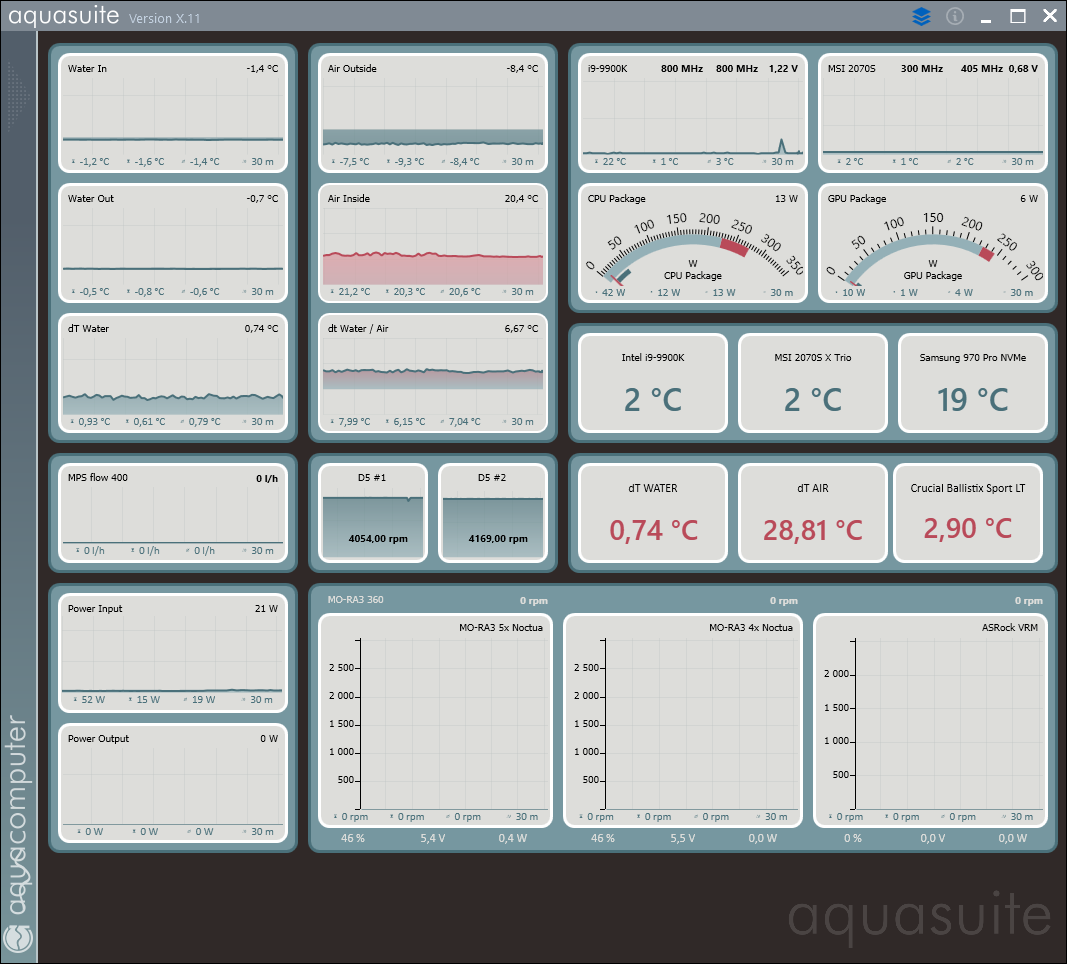The width and height of the screenshot is (1067, 964).
Task: Open the Power Input chart
Action: [x=173, y=653]
